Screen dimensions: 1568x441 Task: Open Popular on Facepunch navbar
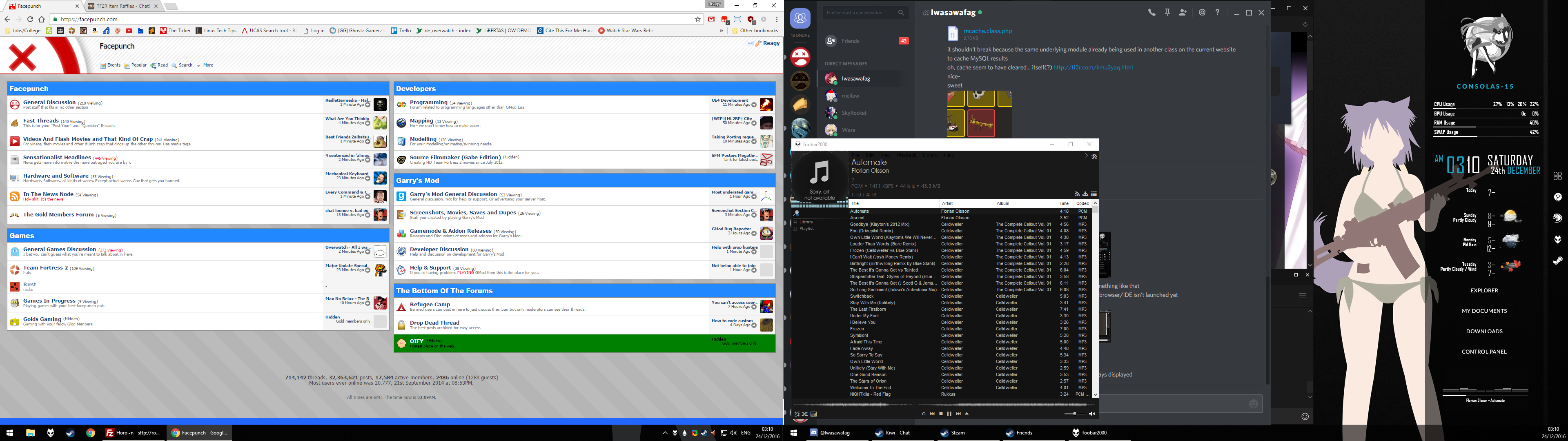click(x=135, y=65)
